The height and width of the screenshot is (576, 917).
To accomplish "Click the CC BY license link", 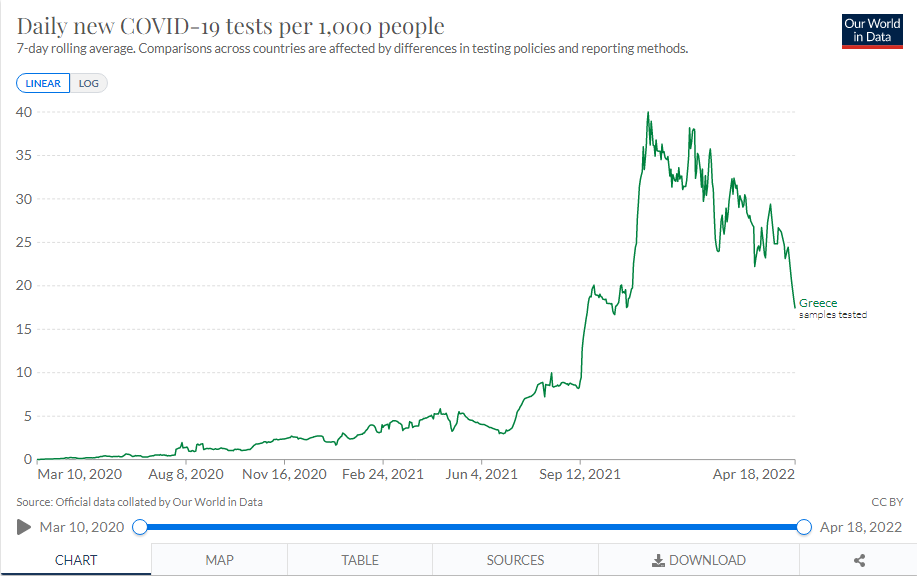I will (x=887, y=502).
